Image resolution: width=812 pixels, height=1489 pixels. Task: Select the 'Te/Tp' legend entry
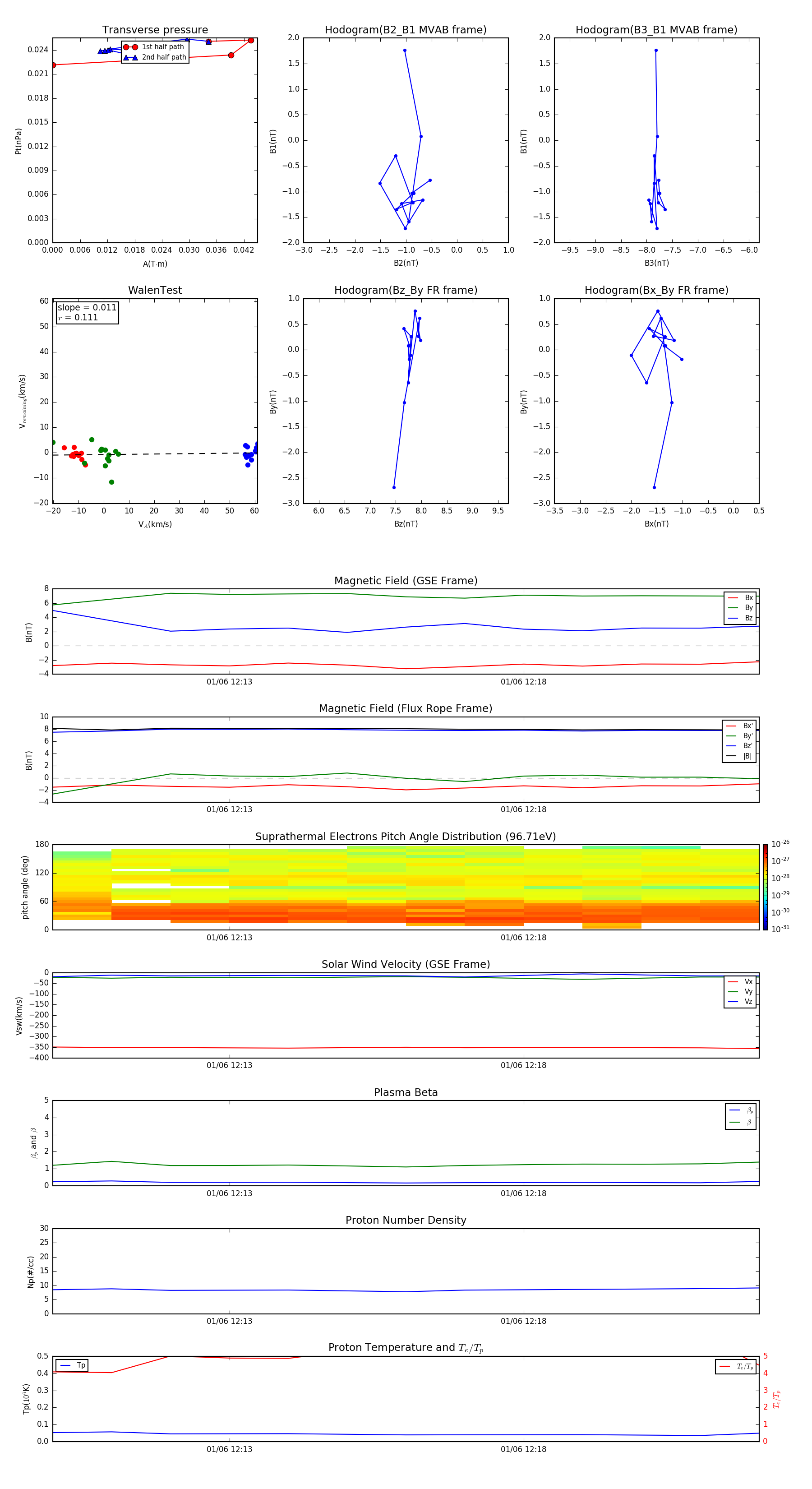click(736, 1366)
